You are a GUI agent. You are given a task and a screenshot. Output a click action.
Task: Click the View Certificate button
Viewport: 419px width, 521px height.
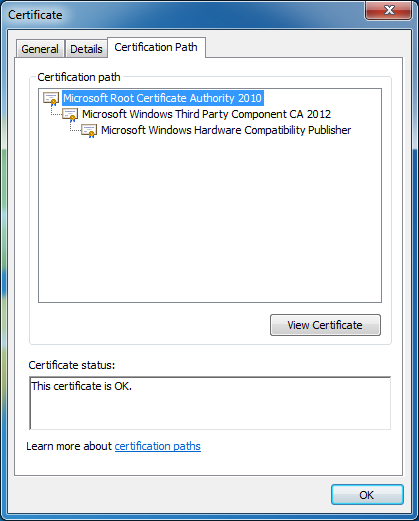[x=325, y=325]
